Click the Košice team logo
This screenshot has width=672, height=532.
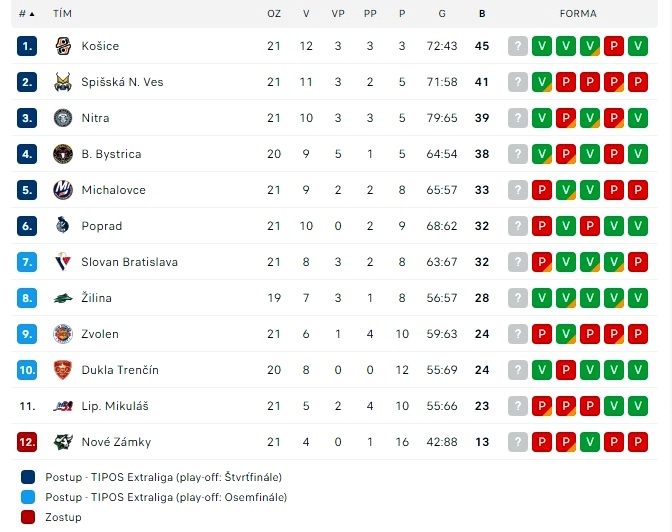(63, 46)
